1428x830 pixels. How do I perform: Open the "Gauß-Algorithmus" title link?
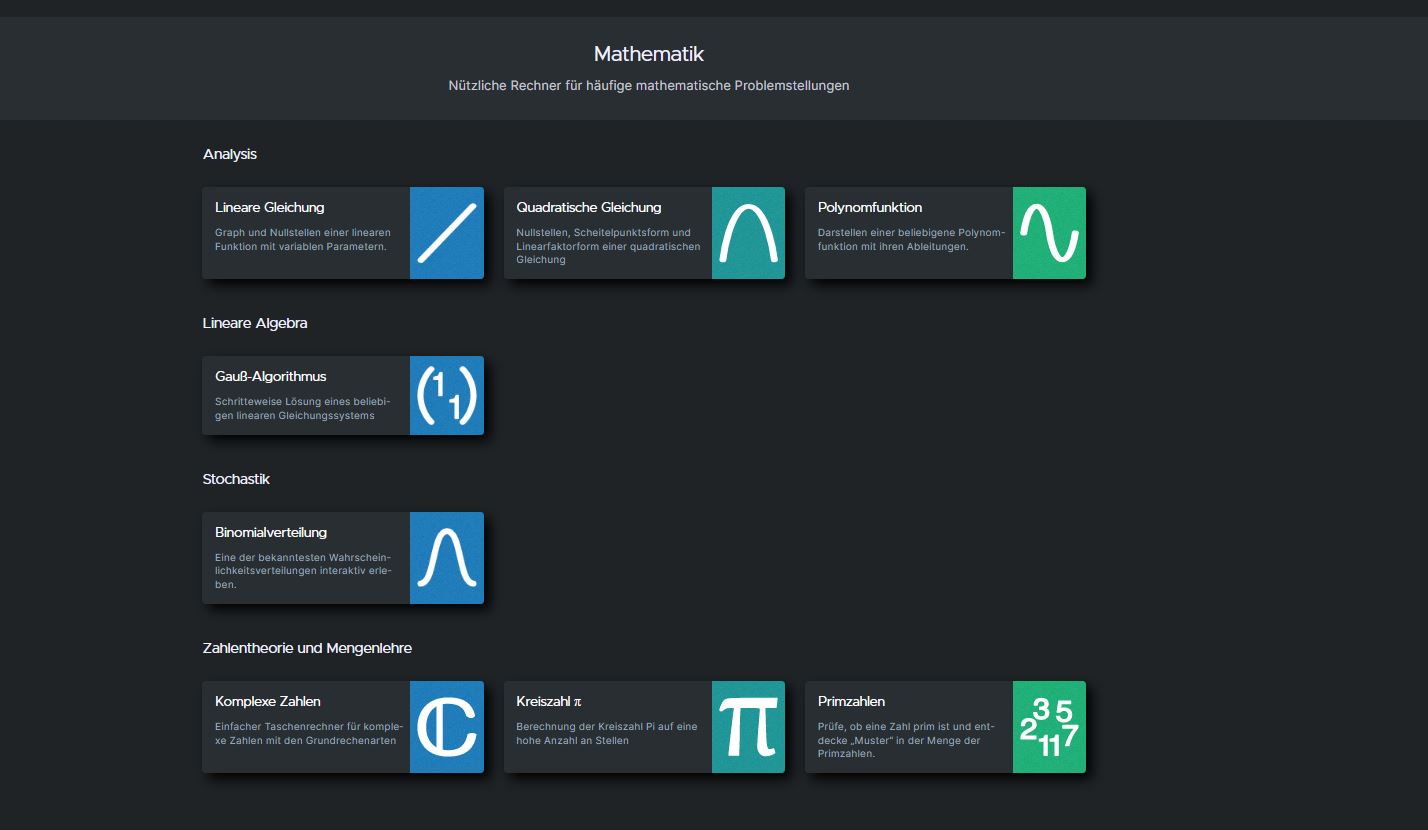[x=271, y=377]
